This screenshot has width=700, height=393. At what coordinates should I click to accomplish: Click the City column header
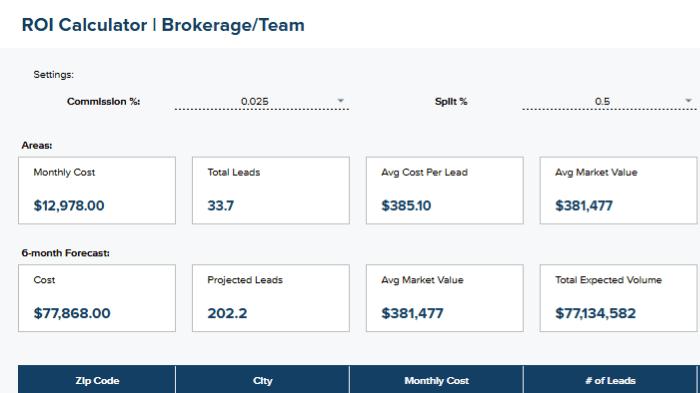pos(262,380)
